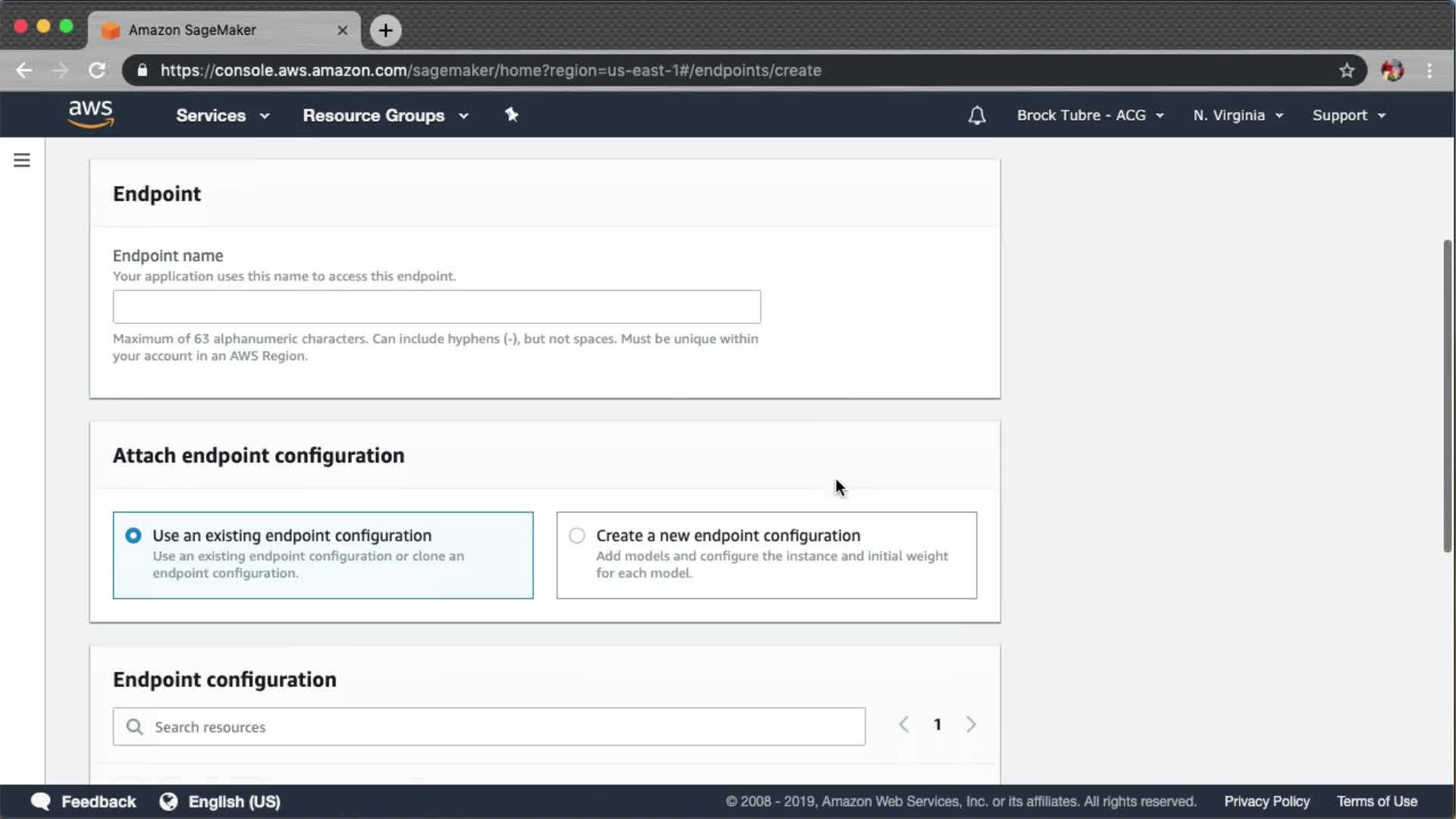Image resolution: width=1456 pixels, height=819 pixels.
Task: Expand the Resource Groups menu
Action: [385, 115]
